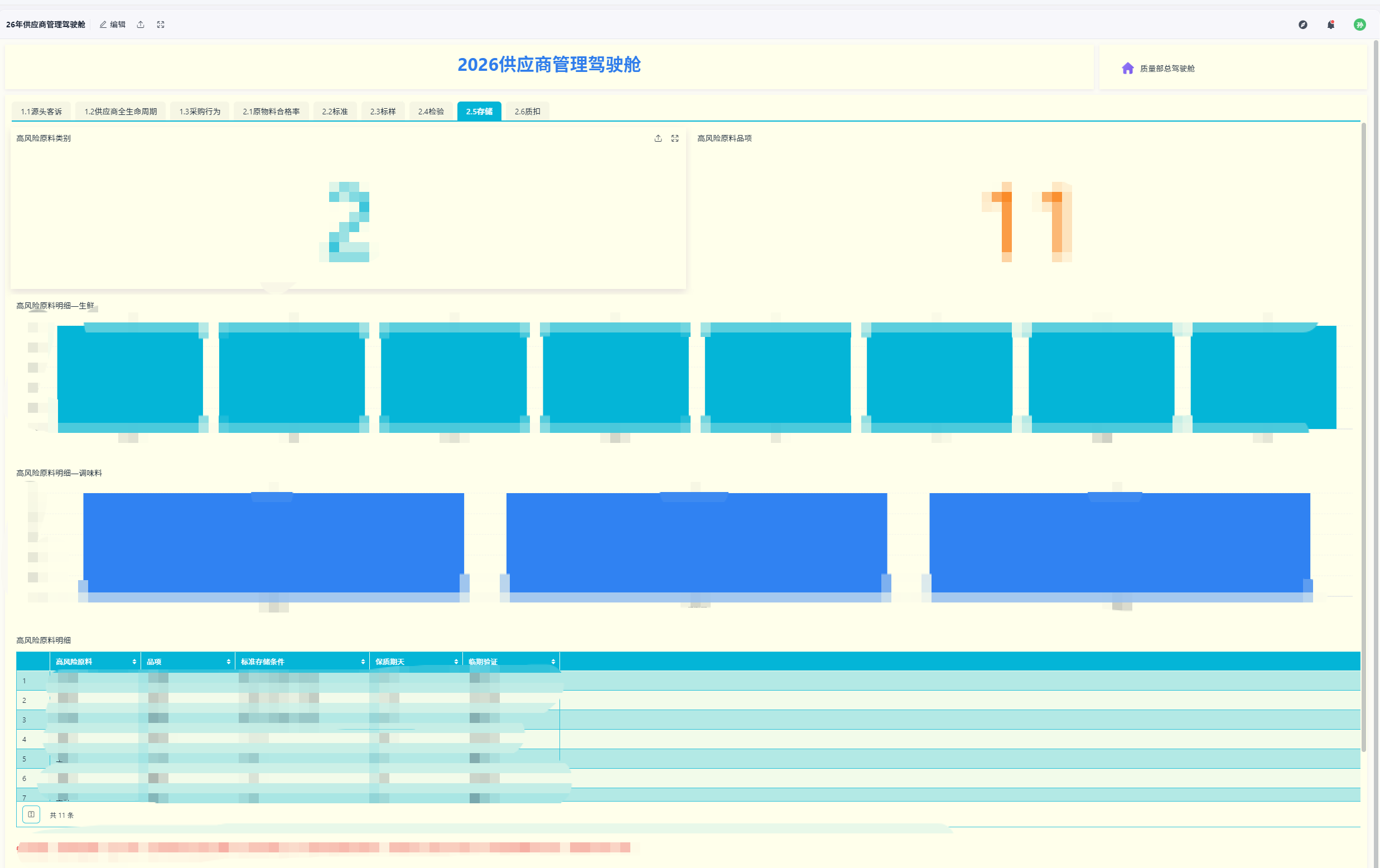Sort the 保质期天 column
Image resolution: width=1380 pixels, height=868 pixels.
[x=456, y=662]
